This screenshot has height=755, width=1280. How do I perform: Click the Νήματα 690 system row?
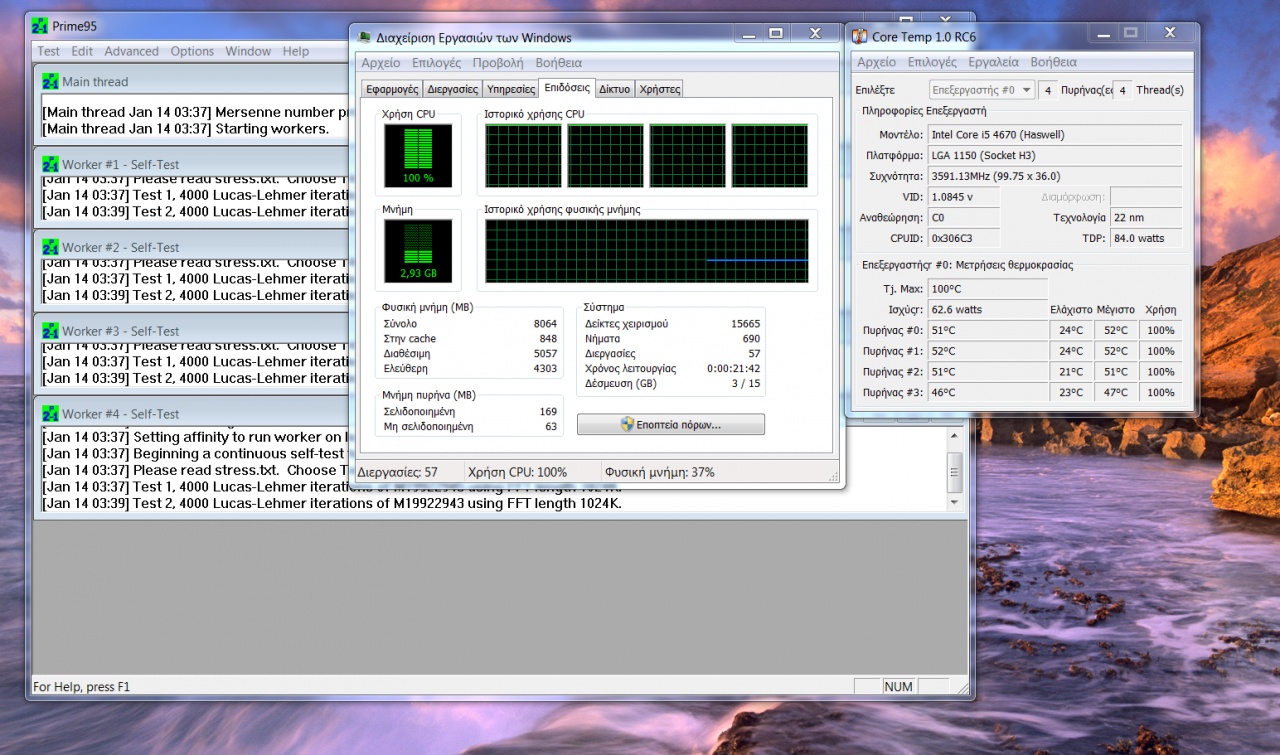point(672,339)
